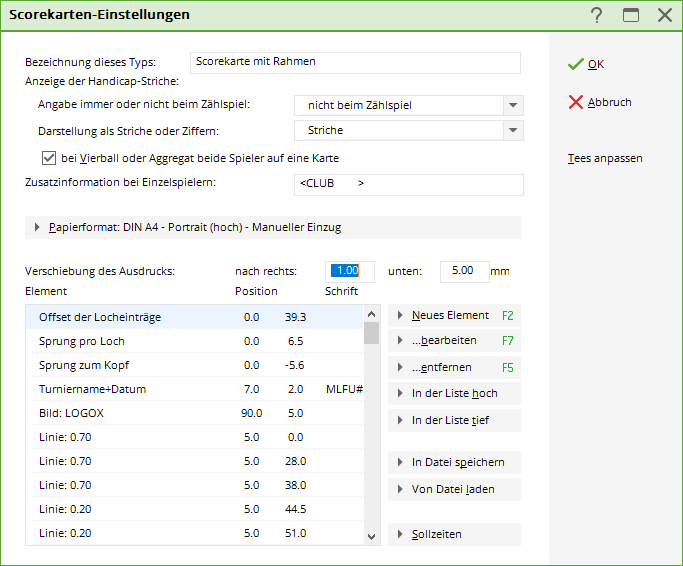Click the Zusatzinformation input field
This screenshot has height=566, width=683.
408,184
